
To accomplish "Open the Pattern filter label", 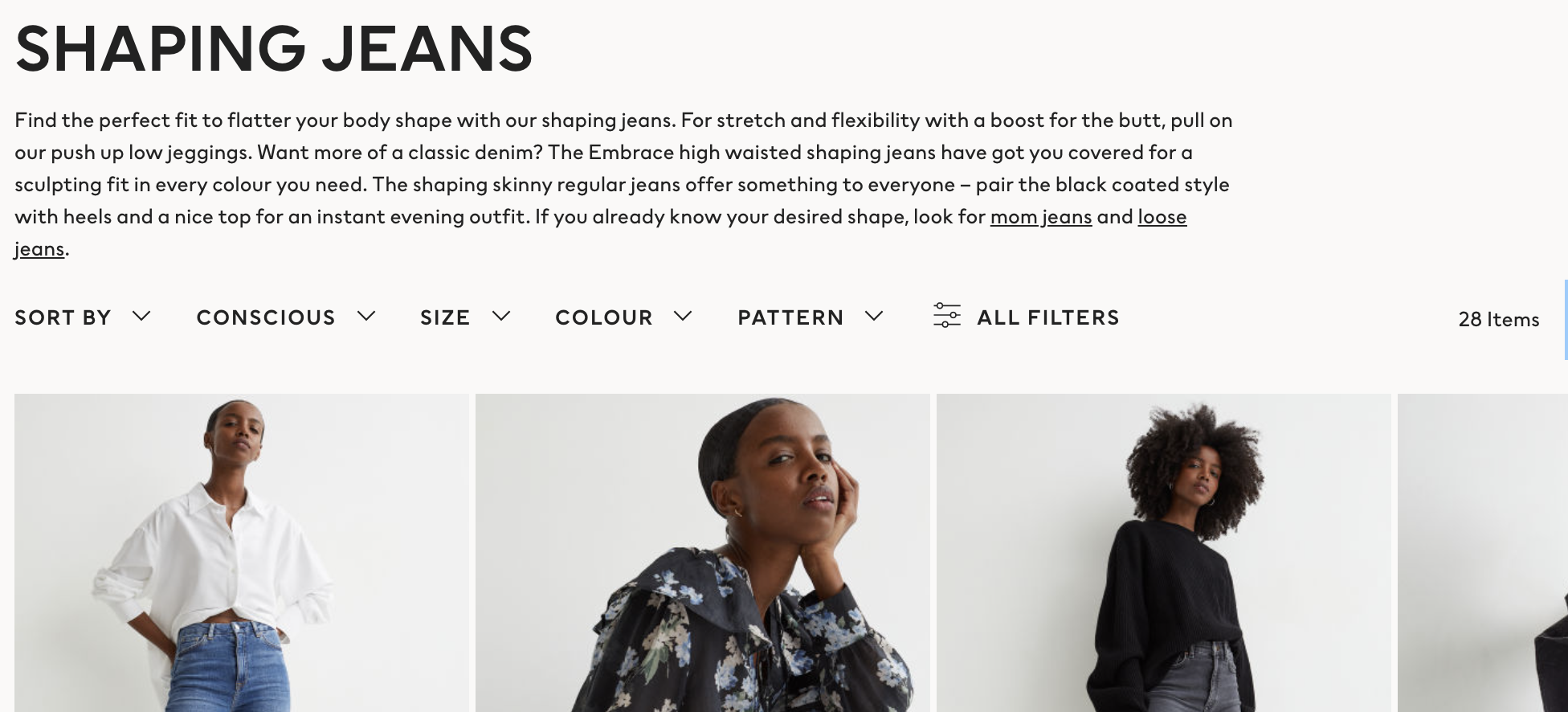I will (x=790, y=317).
